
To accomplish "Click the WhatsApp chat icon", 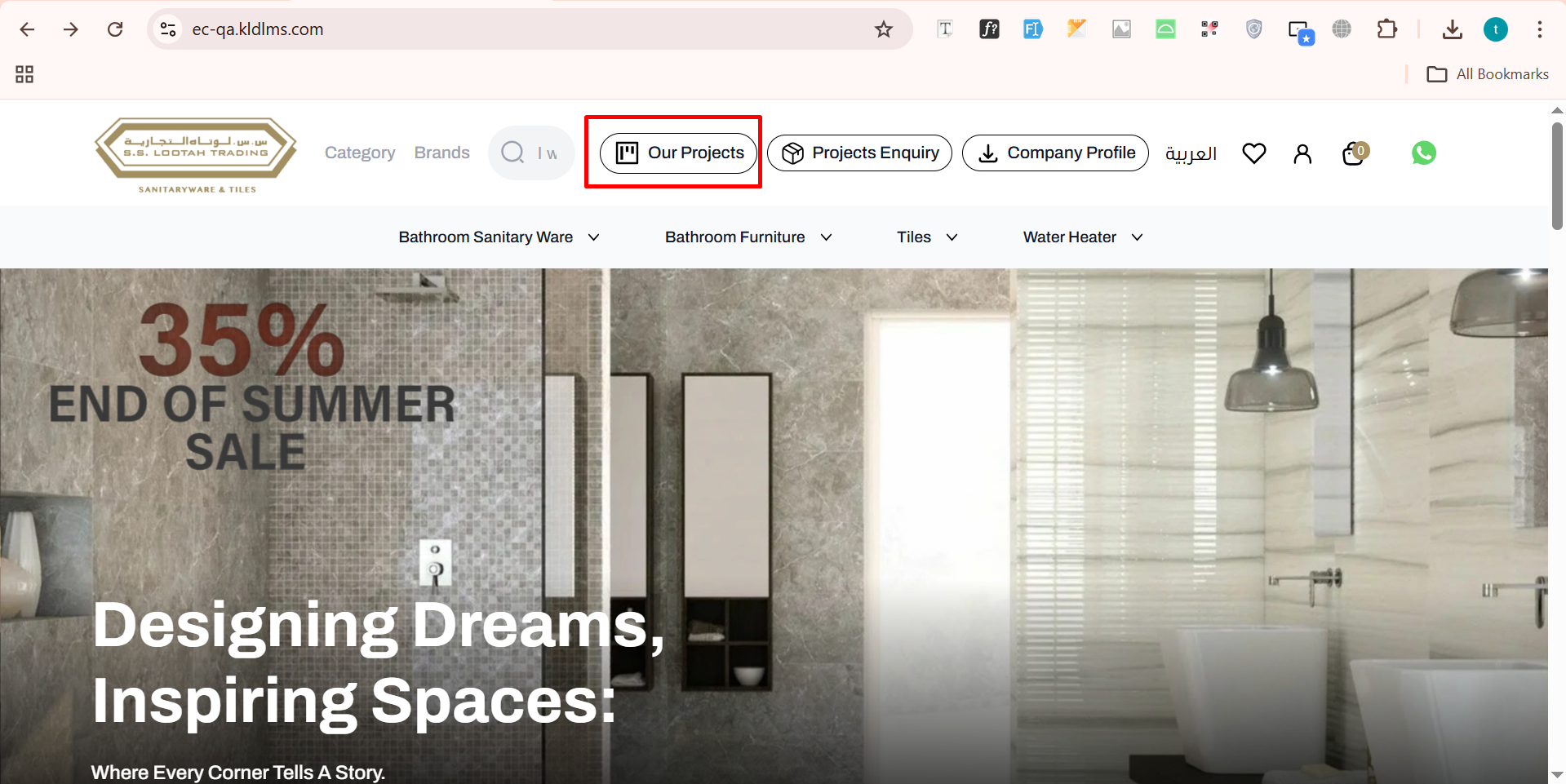I will pos(1423,153).
